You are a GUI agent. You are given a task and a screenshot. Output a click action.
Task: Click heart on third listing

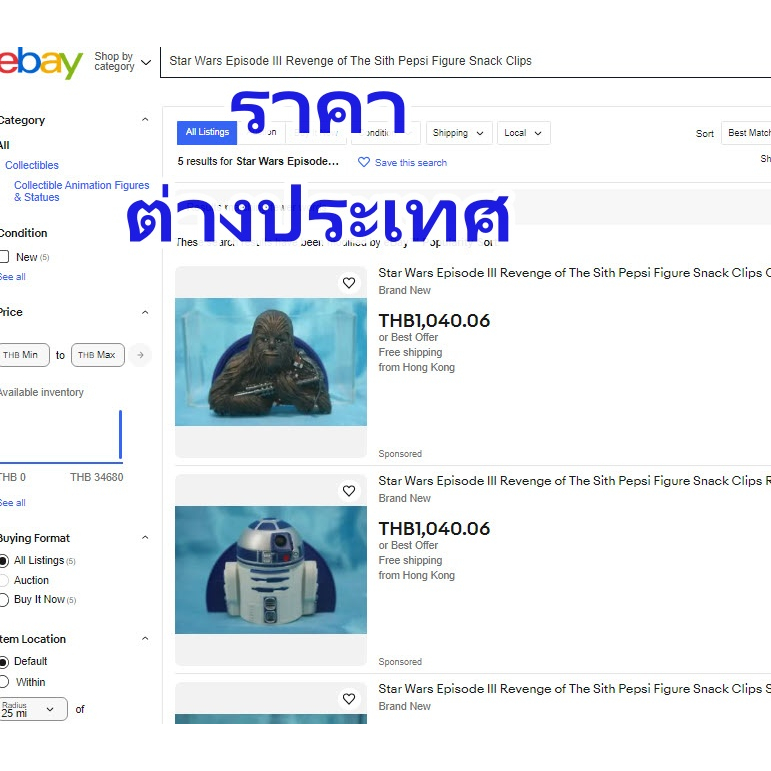coord(349,699)
